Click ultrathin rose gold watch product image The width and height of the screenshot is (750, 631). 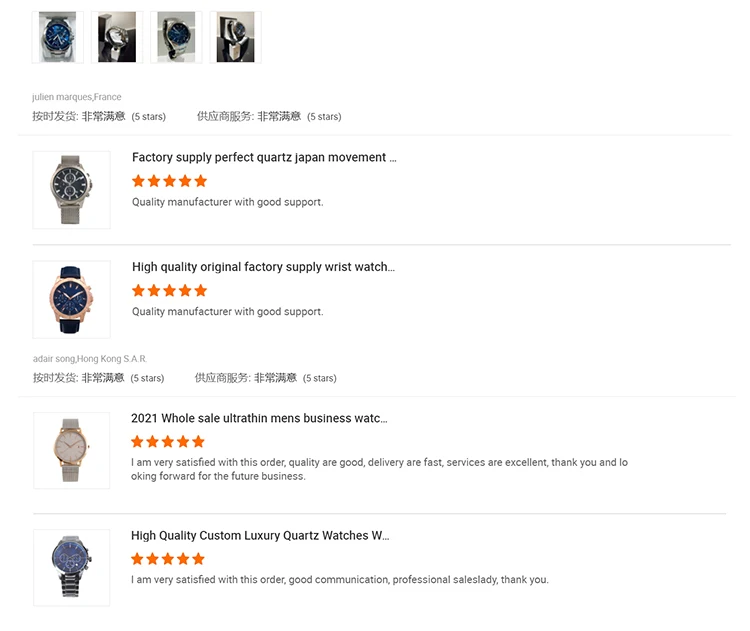71,450
